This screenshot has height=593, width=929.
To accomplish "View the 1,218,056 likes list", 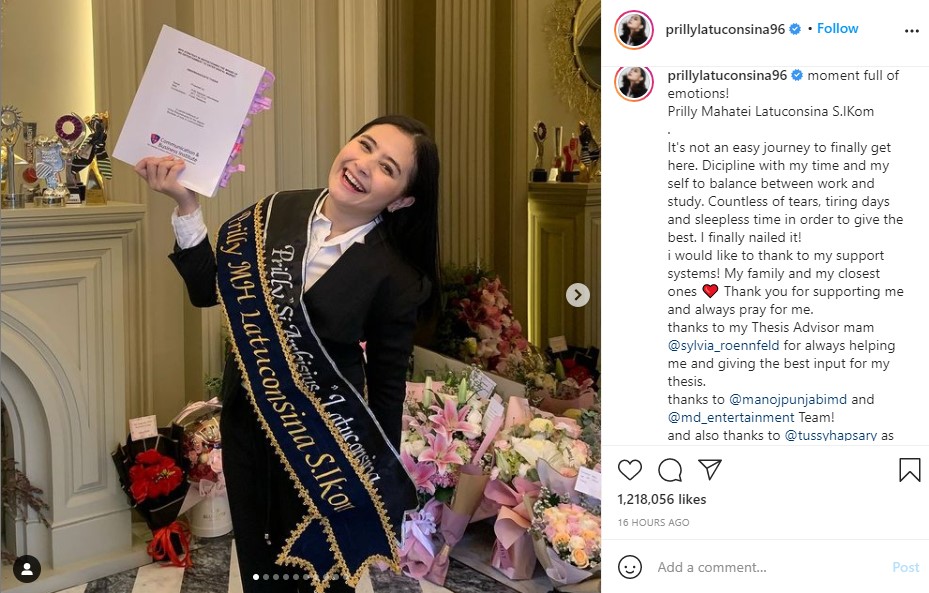I will pyautogui.click(x=662, y=499).
